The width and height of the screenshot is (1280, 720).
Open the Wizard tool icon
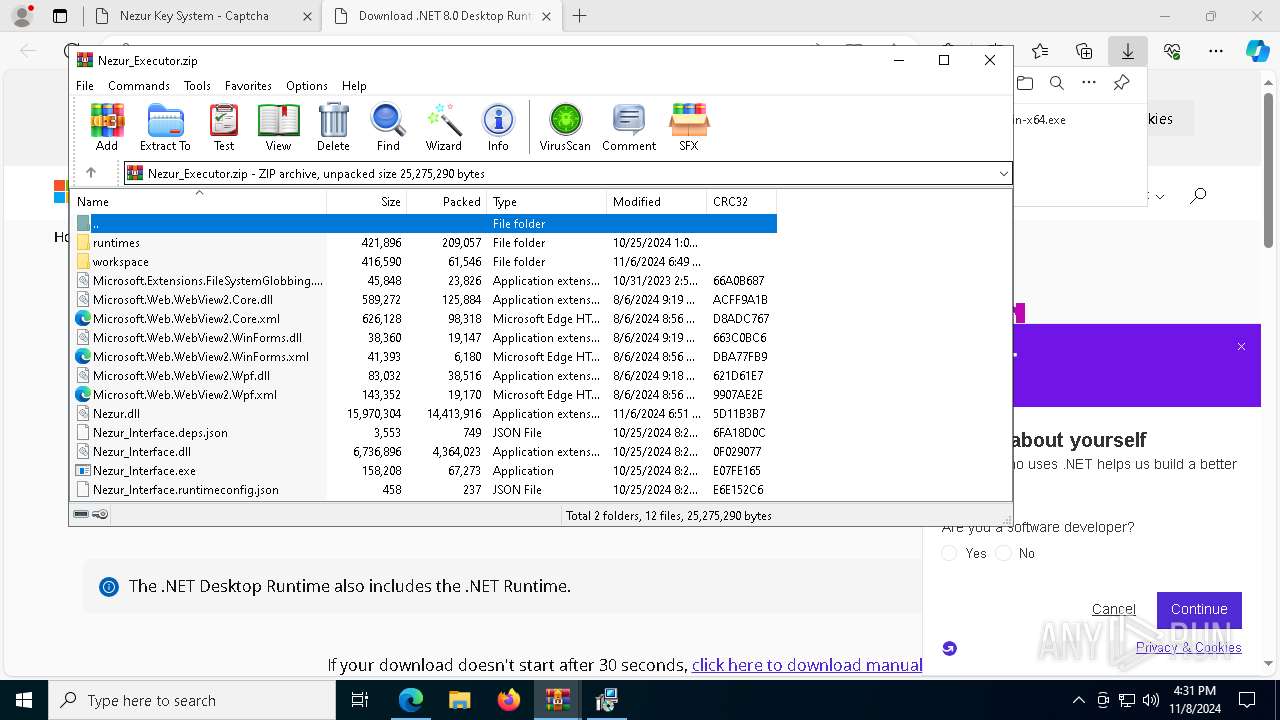pos(443,127)
